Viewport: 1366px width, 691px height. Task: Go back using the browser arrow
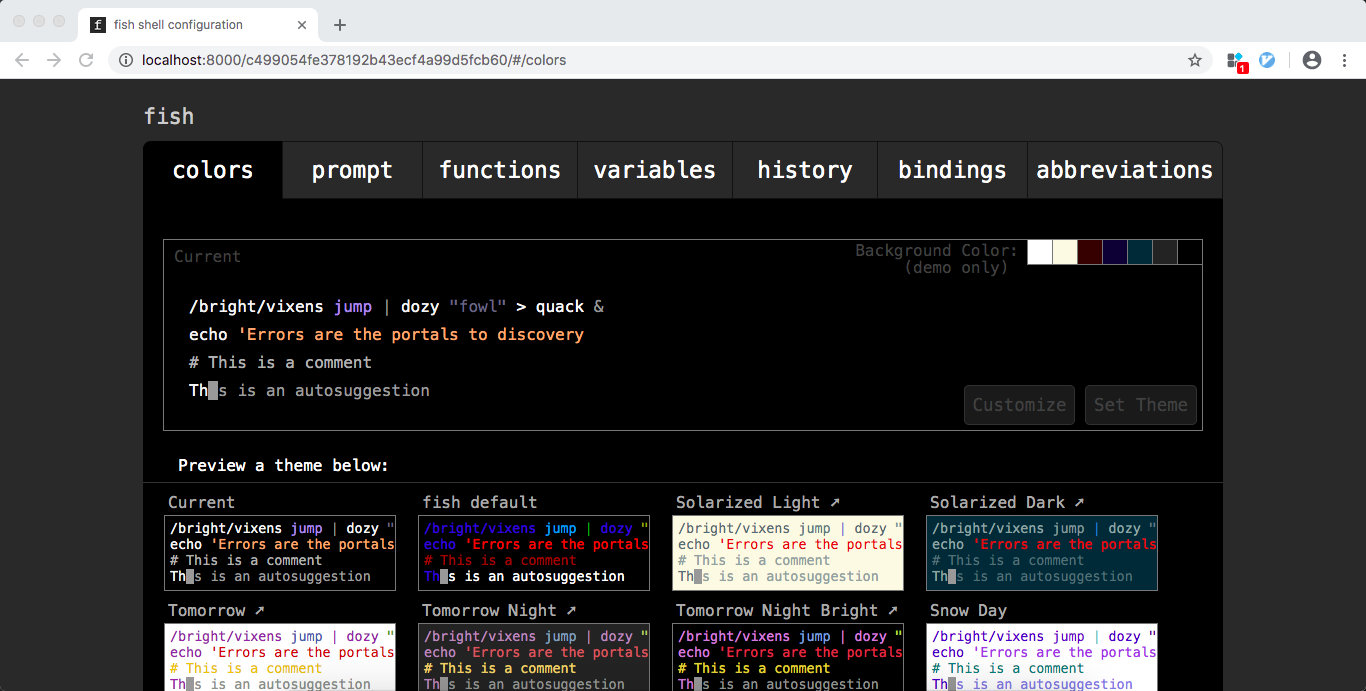pyautogui.click(x=22, y=60)
